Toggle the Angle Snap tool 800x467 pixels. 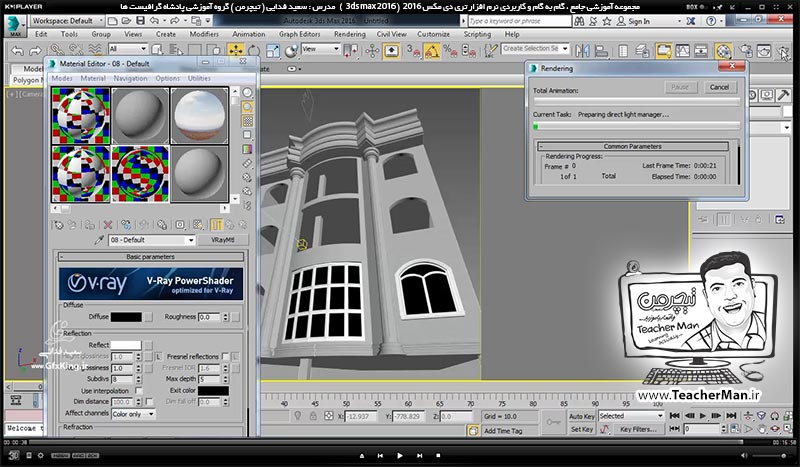coord(432,51)
